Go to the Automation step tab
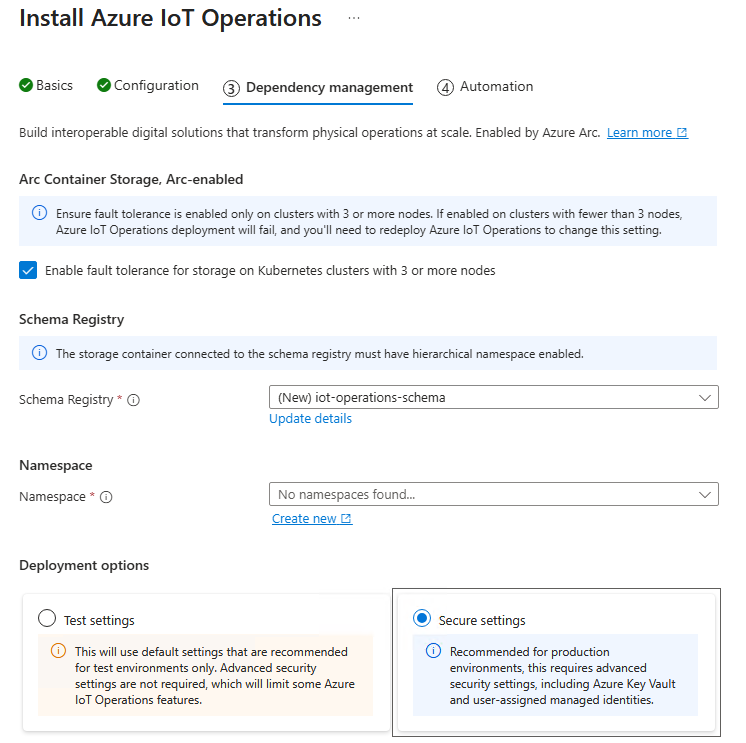 coord(485,87)
